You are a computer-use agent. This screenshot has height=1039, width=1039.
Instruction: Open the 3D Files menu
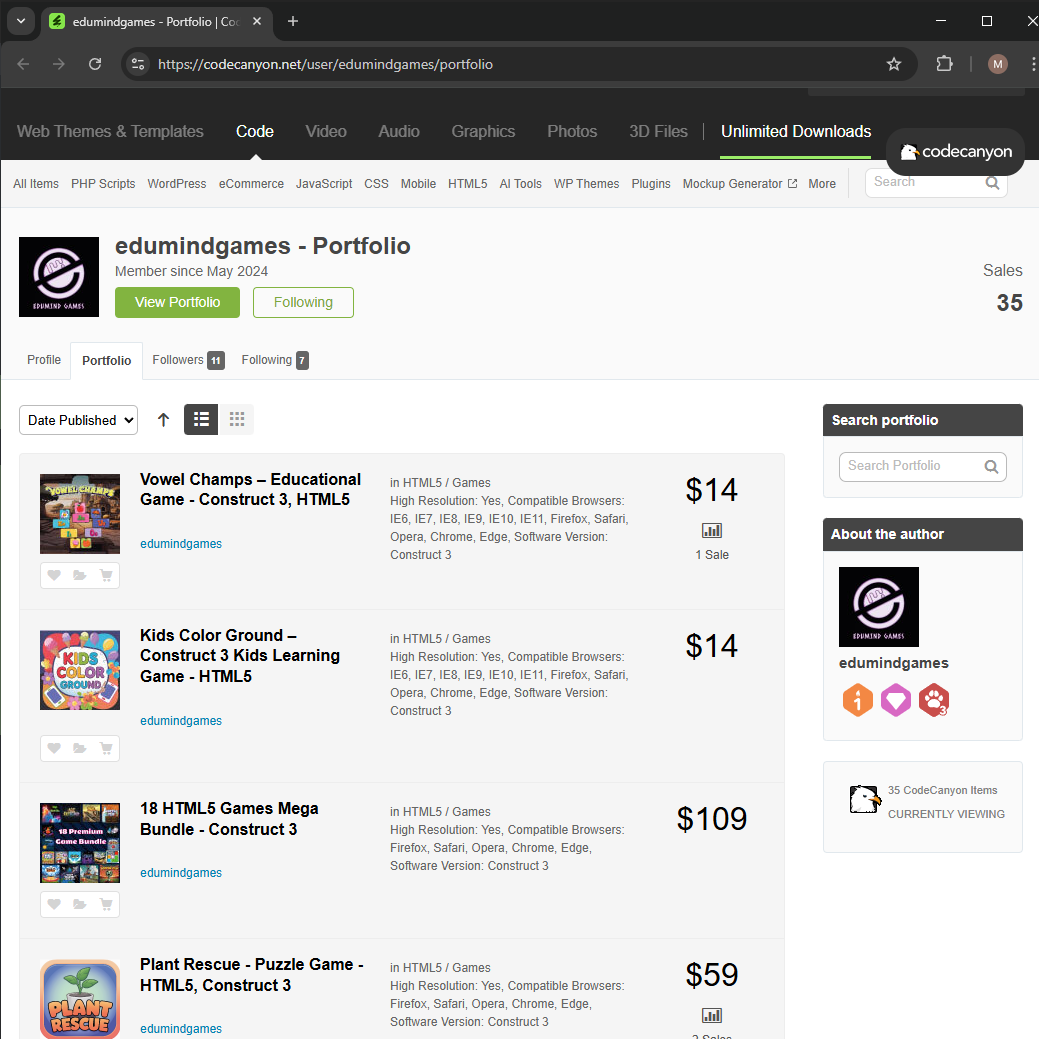658,131
